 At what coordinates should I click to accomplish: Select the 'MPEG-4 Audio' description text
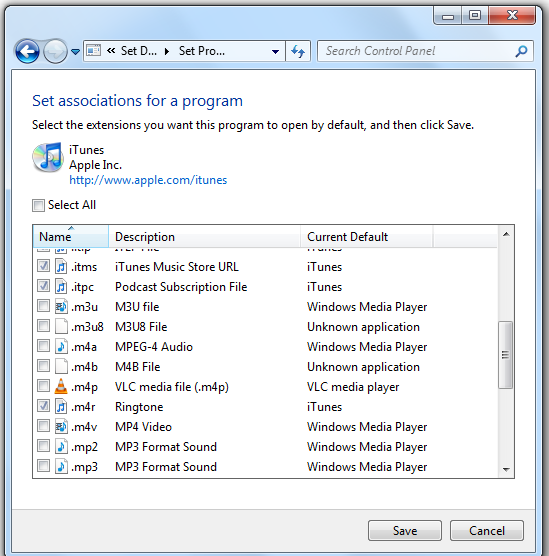tap(154, 346)
